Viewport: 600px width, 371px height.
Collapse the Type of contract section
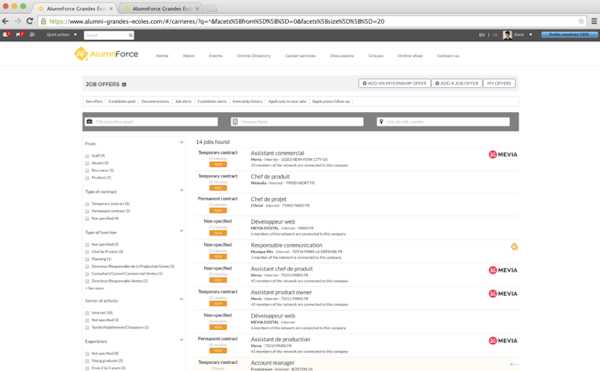coord(181,190)
